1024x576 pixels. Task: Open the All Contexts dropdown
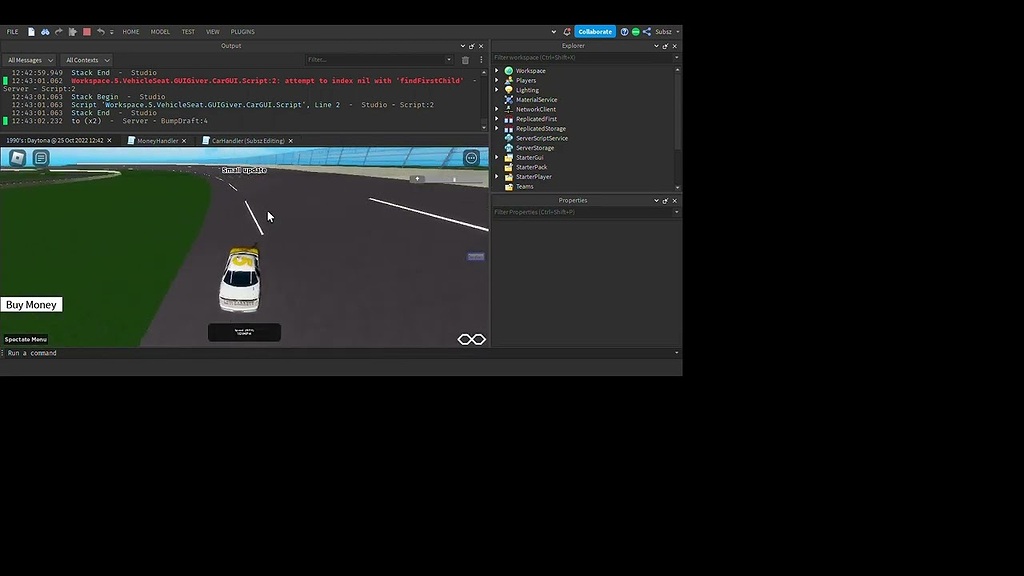click(86, 60)
